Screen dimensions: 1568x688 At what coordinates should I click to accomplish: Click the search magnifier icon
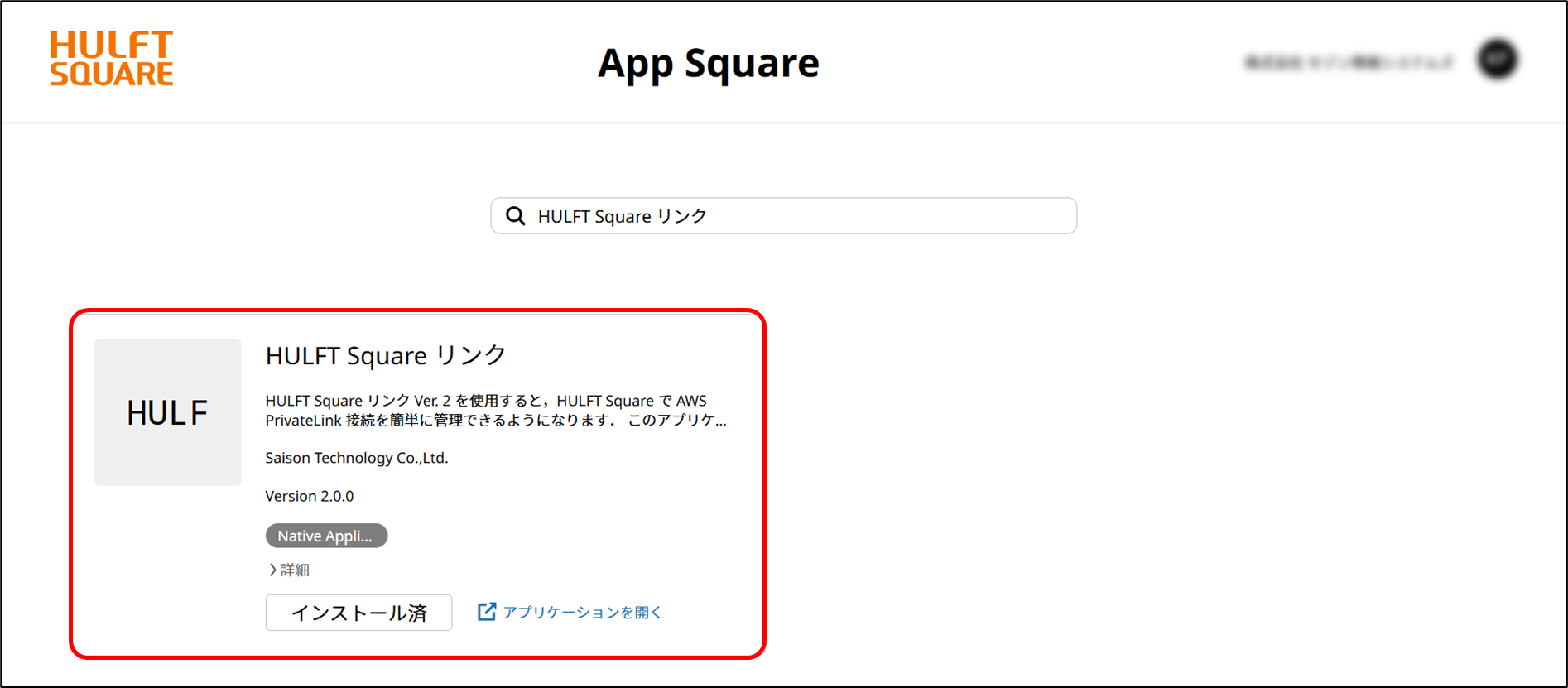pos(516,216)
